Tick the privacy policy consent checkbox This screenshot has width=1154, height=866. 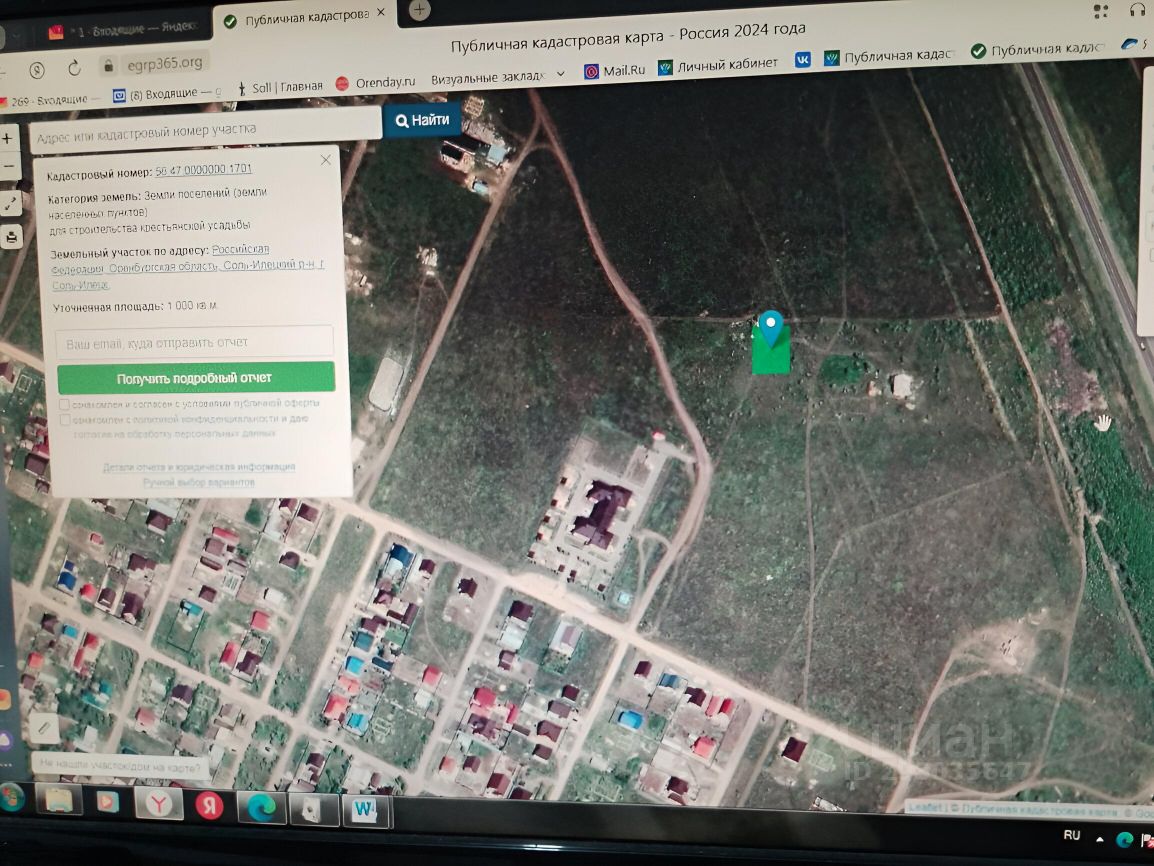click(x=65, y=420)
